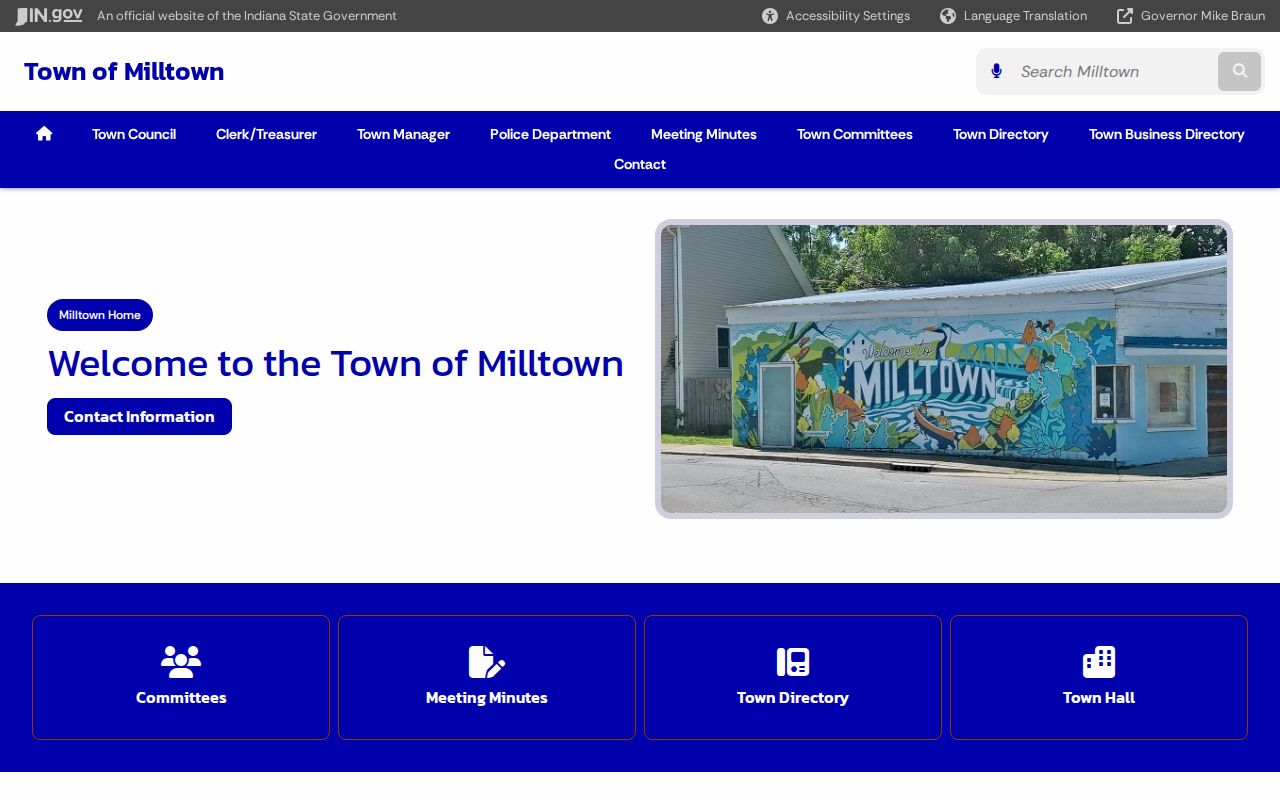Click the Milltown Home pill label
This screenshot has width=1280, height=800.
click(100, 315)
